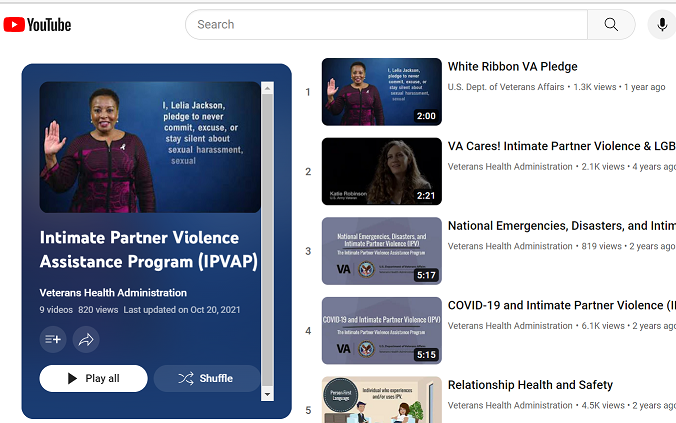
Task: Open Relationship Health and Safety title
Action: point(530,385)
